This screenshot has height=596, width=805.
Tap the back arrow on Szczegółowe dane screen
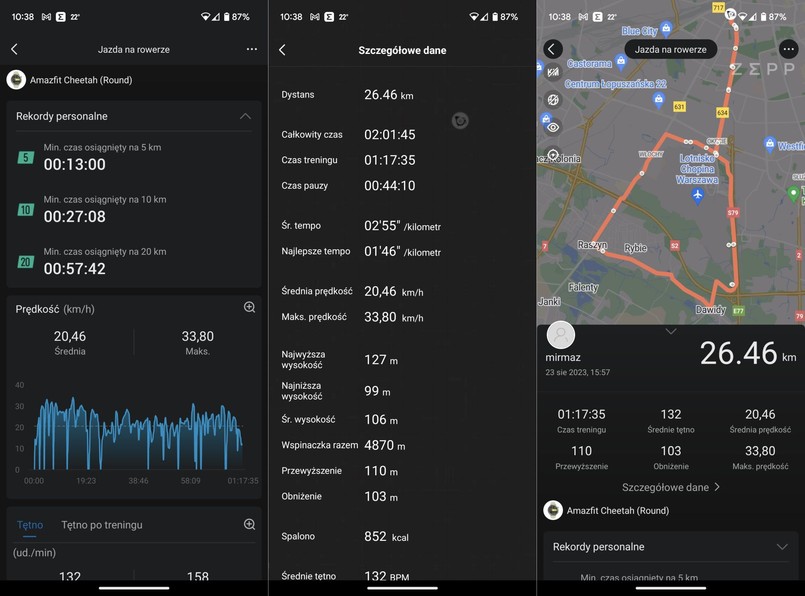(x=283, y=49)
